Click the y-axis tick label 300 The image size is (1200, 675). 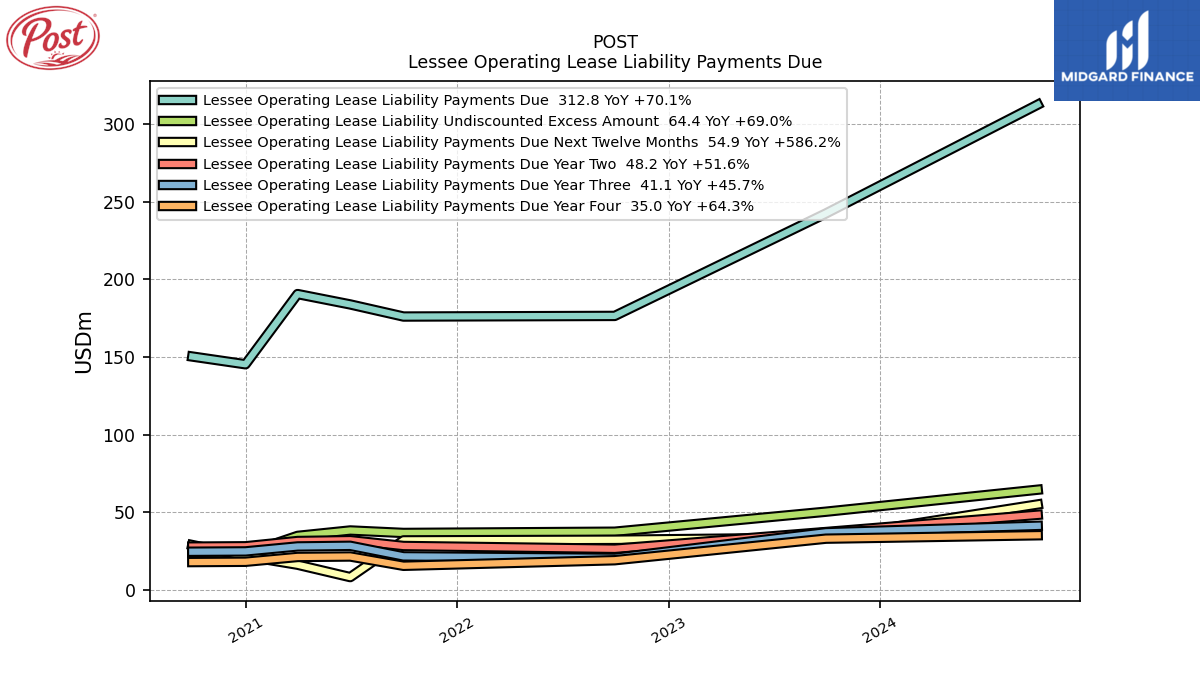(x=120, y=125)
